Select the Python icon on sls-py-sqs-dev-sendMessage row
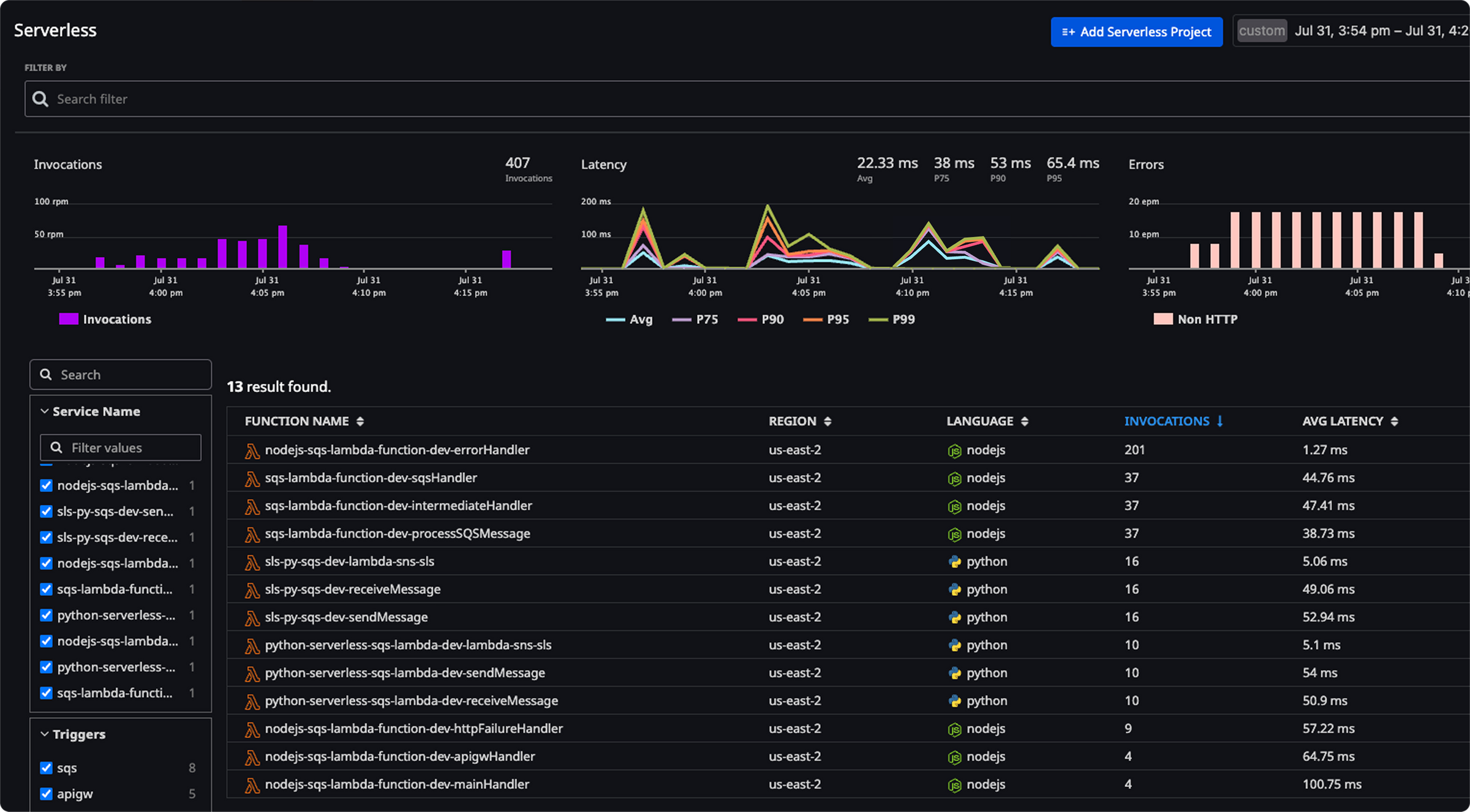The image size is (1470, 812). (956, 617)
